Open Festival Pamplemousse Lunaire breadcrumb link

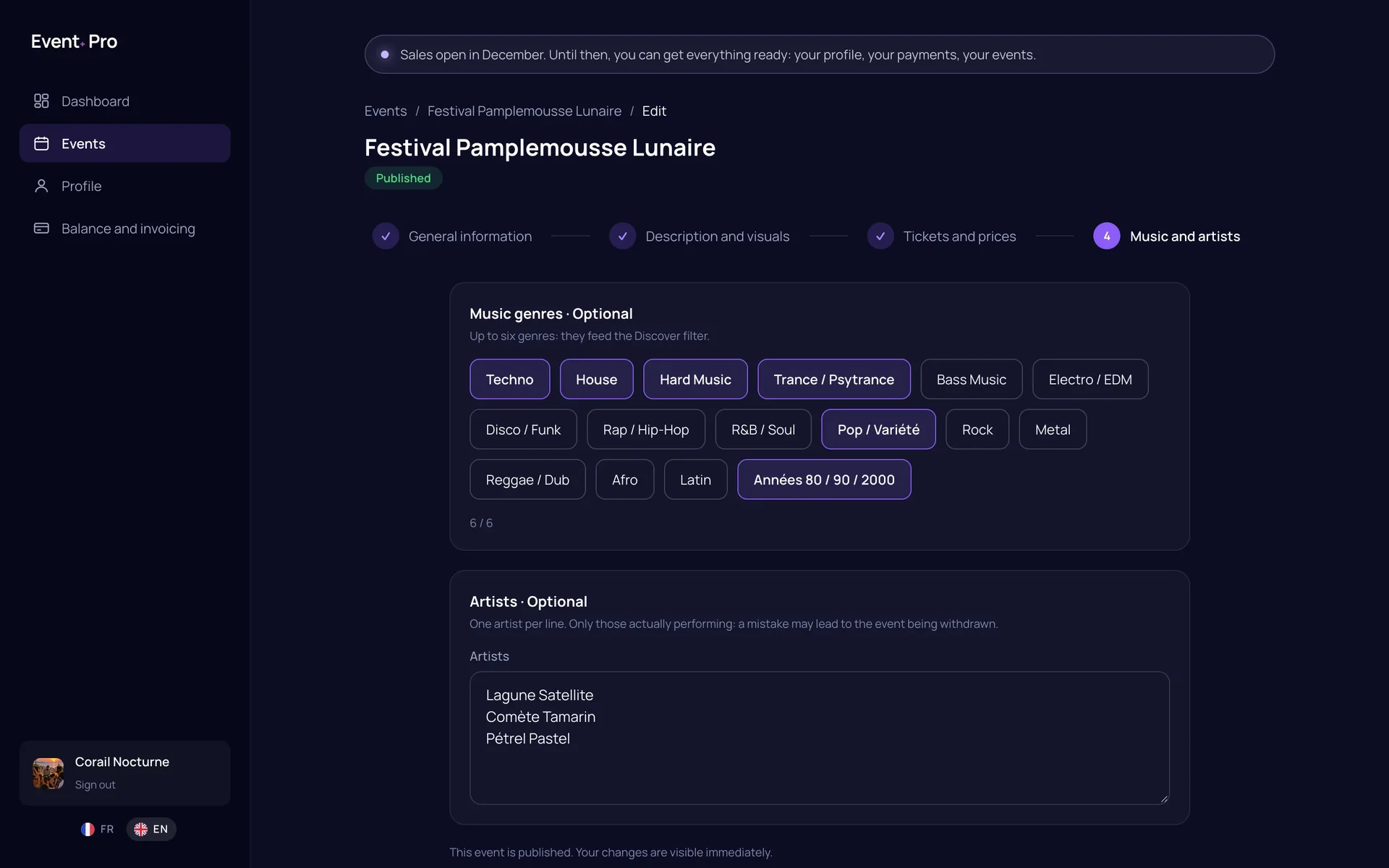[x=524, y=111]
